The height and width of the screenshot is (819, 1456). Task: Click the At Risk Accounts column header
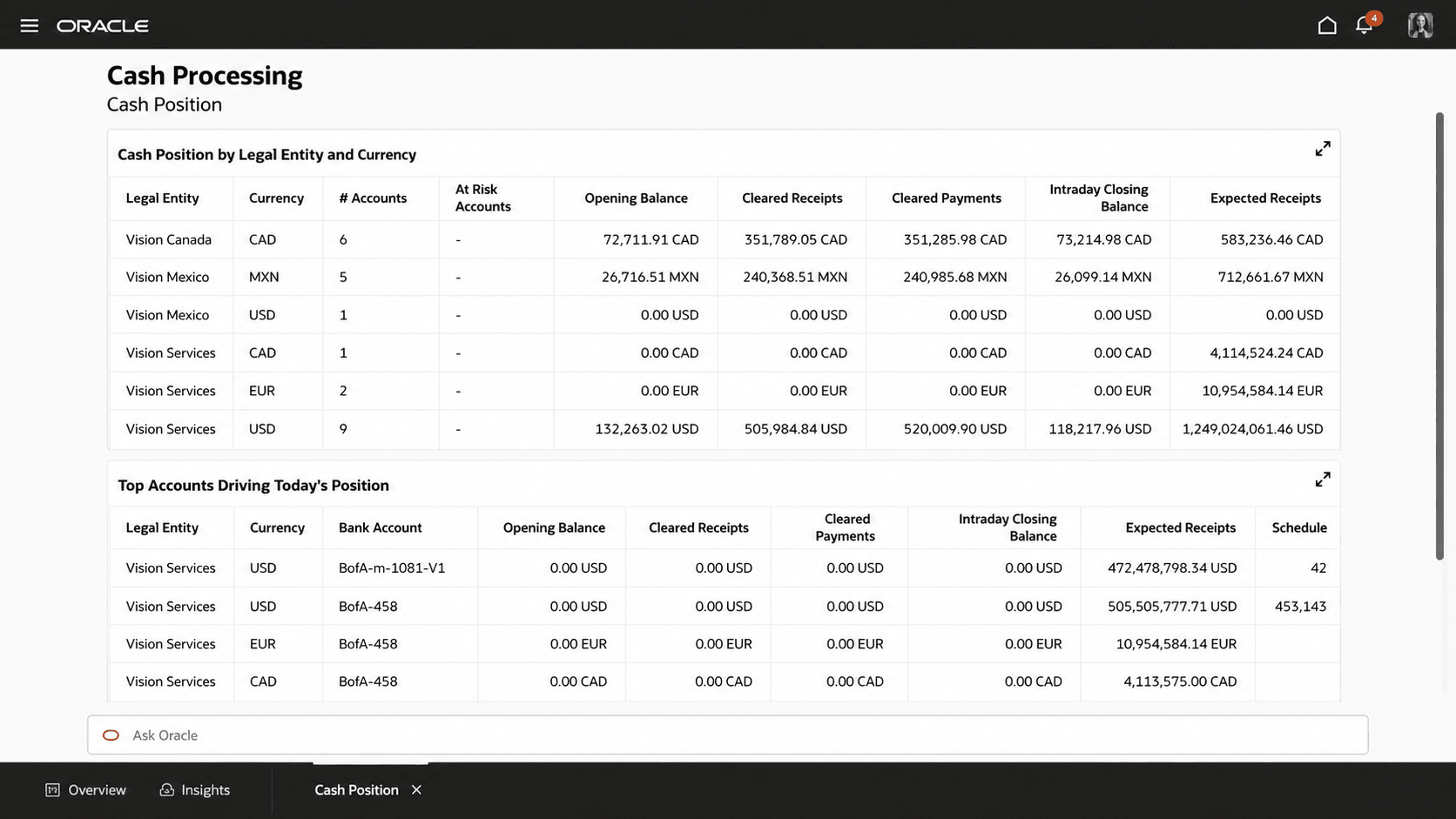tap(482, 198)
